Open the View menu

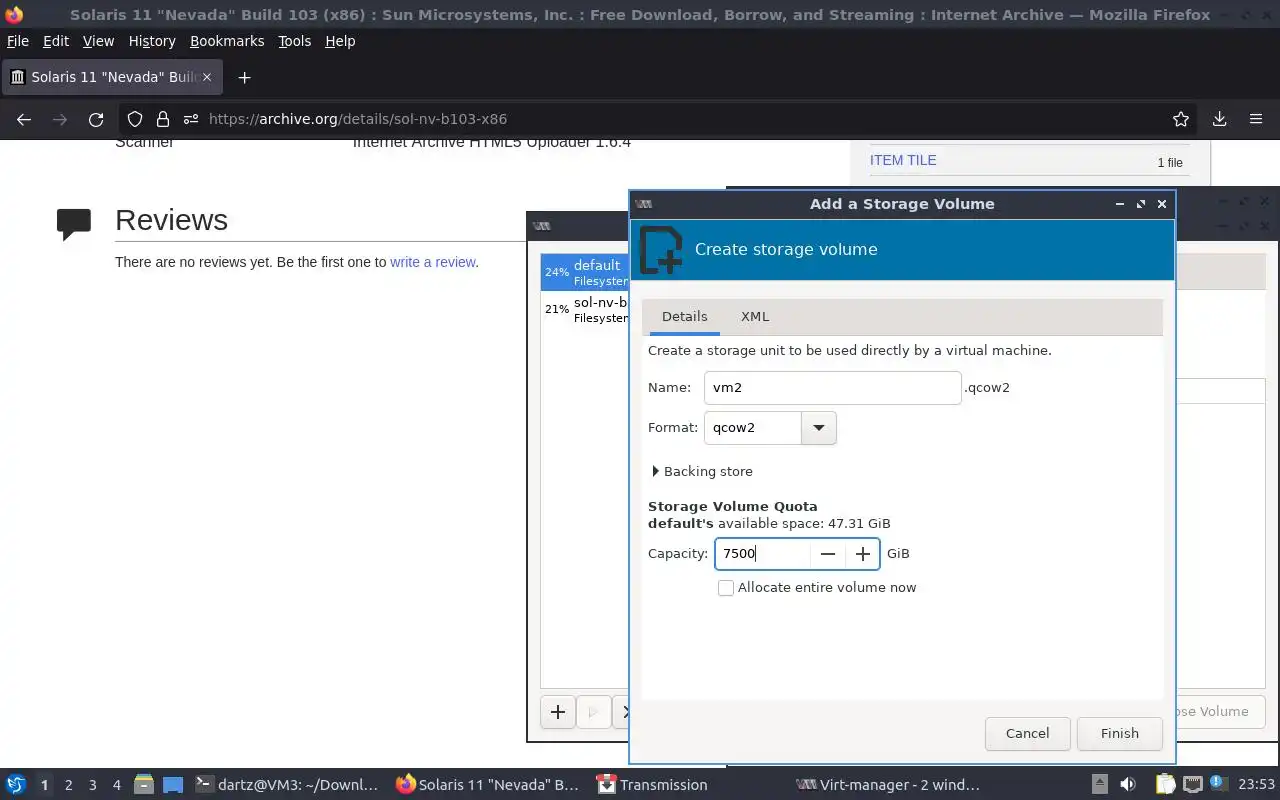98,41
